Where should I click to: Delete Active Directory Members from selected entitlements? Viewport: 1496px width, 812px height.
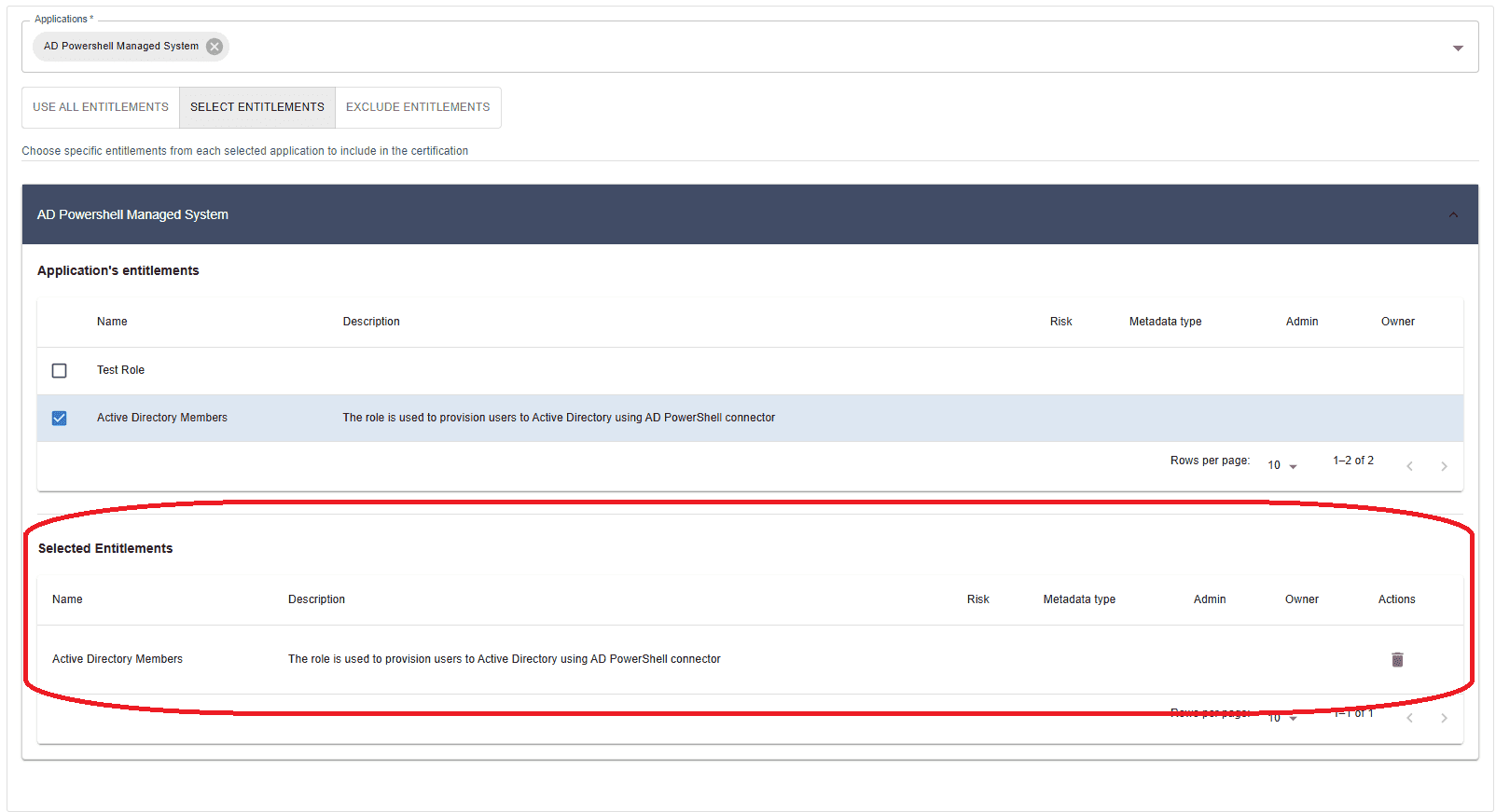pyautogui.click(x=1396, y=660)
